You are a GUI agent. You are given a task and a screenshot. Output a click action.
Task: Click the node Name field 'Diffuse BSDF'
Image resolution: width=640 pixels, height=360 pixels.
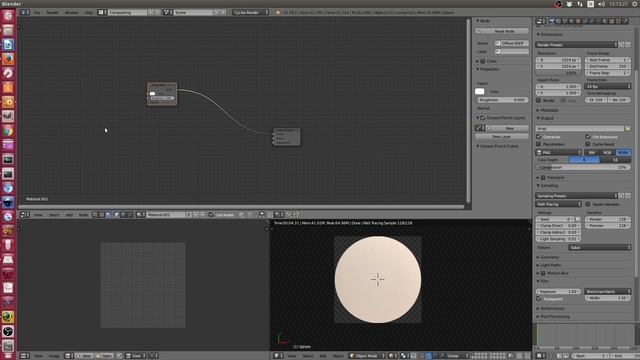512,43
